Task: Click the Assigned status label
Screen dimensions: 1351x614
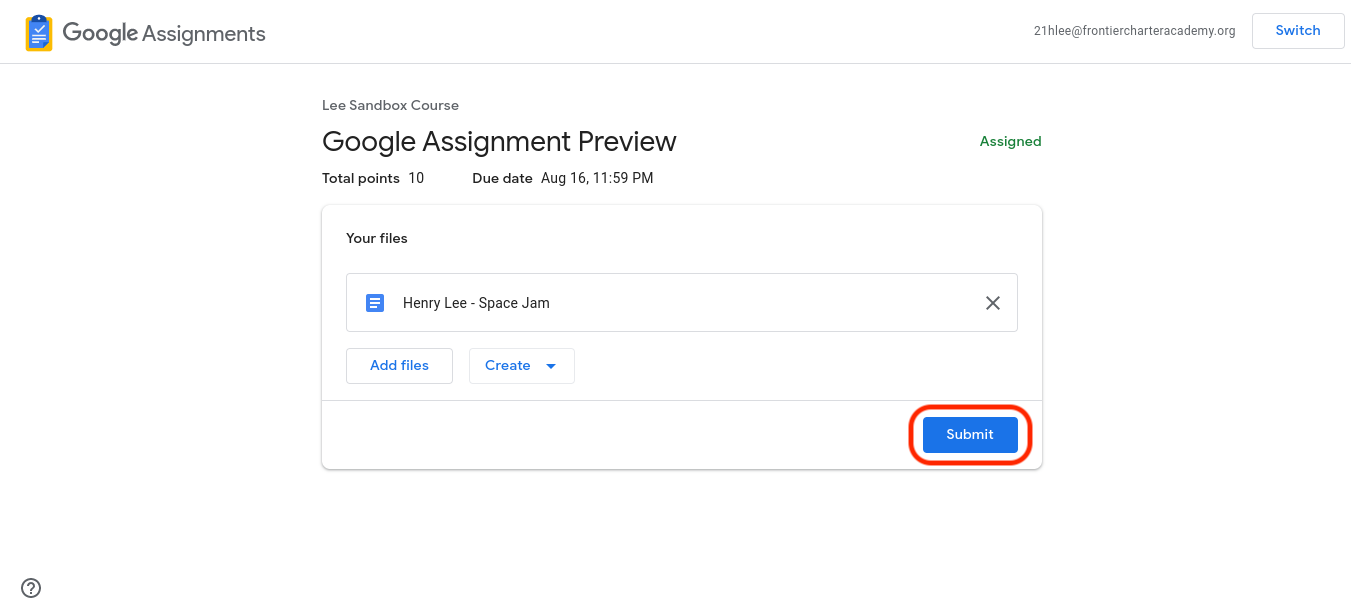Action: point(1010,142)
